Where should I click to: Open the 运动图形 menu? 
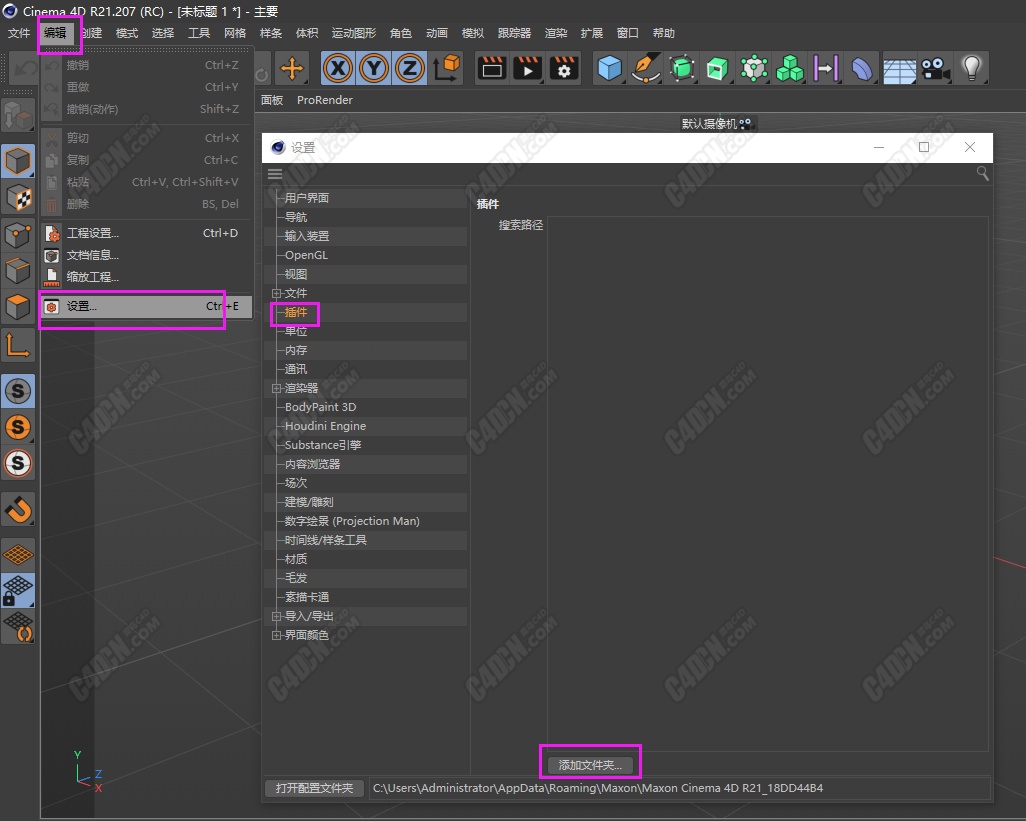pos(353,33)
